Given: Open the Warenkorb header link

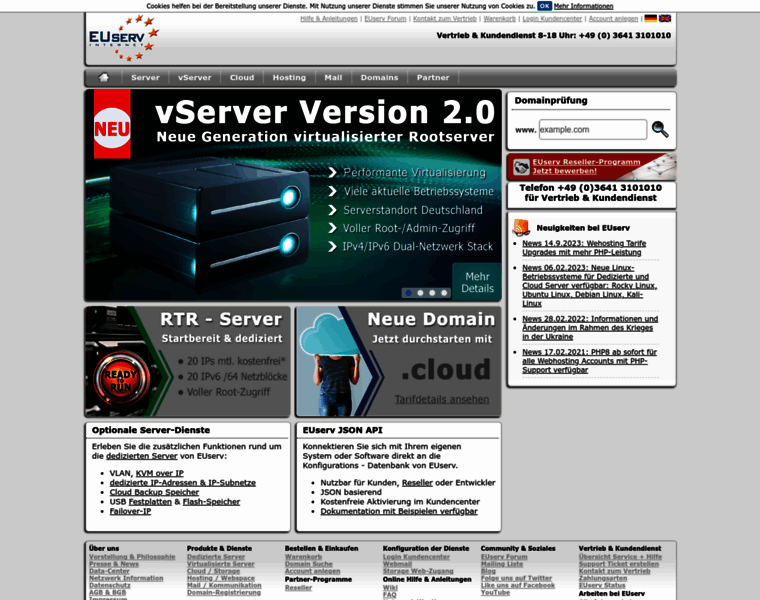Looking at the screenshot, I should coord(499,19).
